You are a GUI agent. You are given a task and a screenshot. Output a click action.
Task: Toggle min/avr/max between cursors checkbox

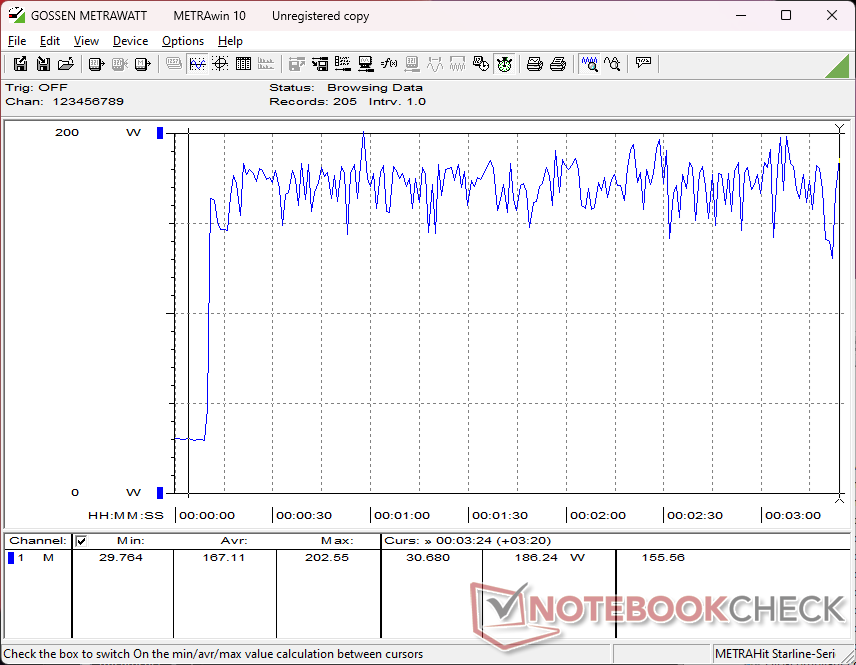click(82, 541)
